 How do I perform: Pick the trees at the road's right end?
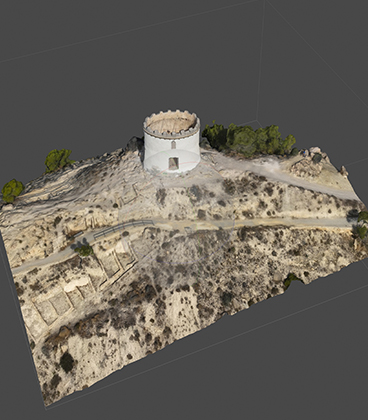(x=359, y=224)
